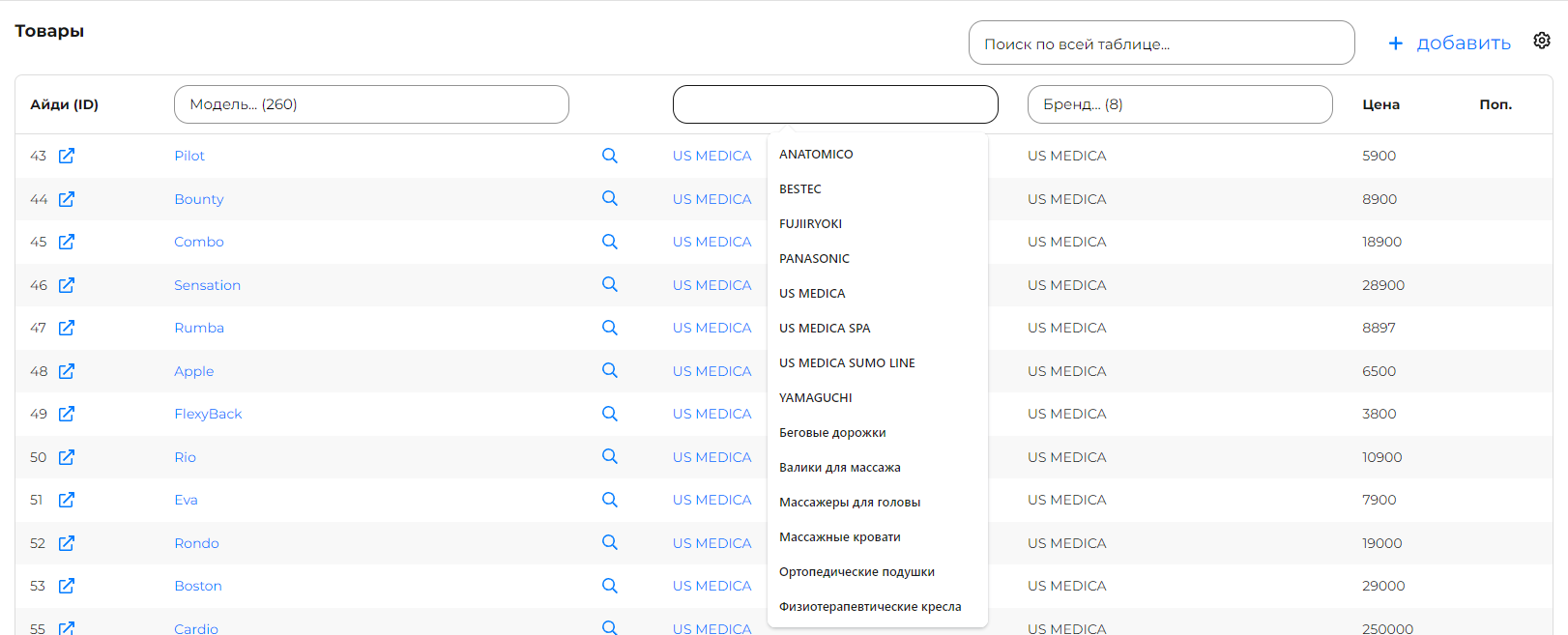Open the external link icon for ID 51
Viewport: 1568px width, 635px height.
pos(67,500)
